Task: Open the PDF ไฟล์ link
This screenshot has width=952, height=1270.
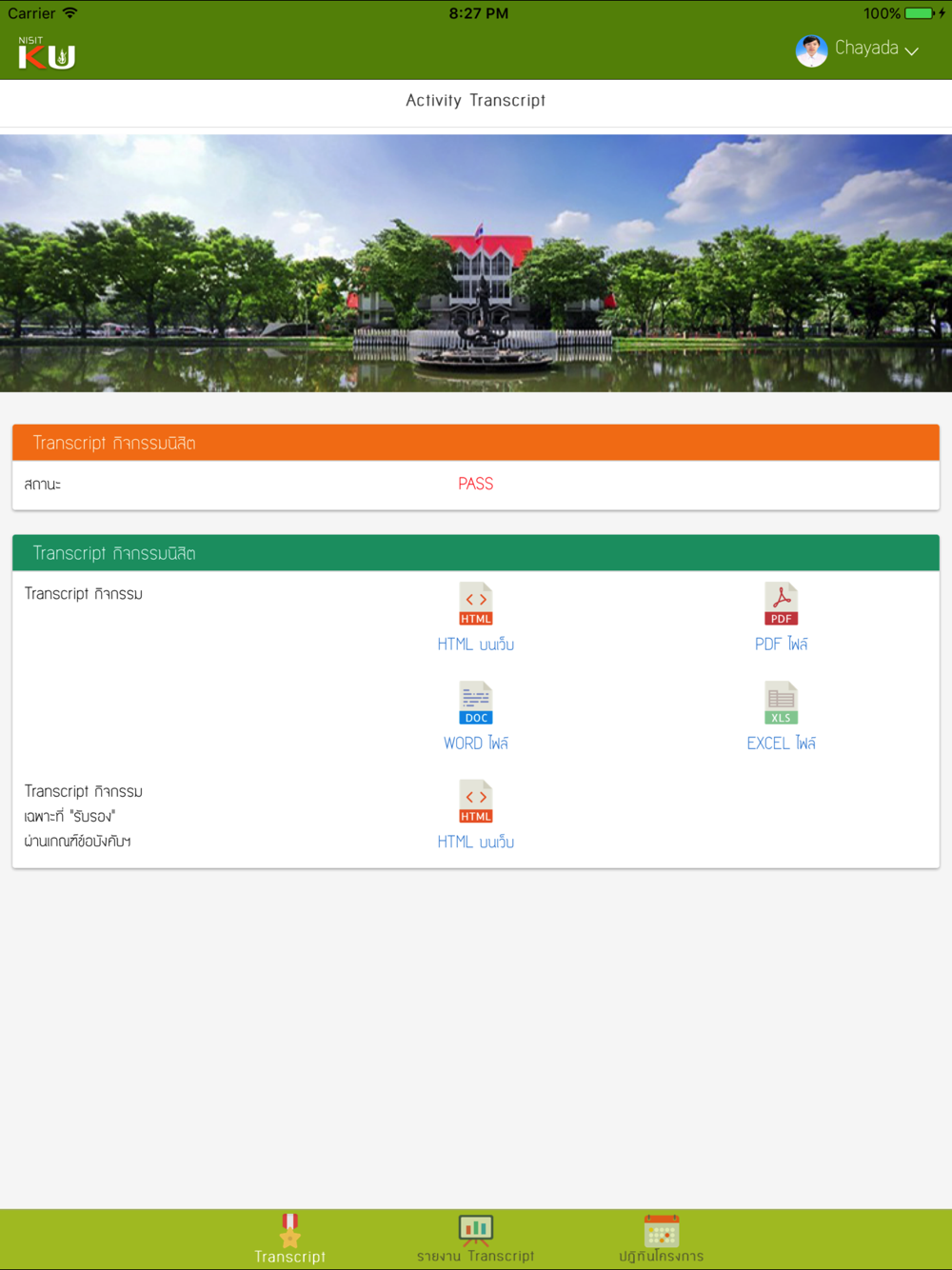Action: point(781,645)
